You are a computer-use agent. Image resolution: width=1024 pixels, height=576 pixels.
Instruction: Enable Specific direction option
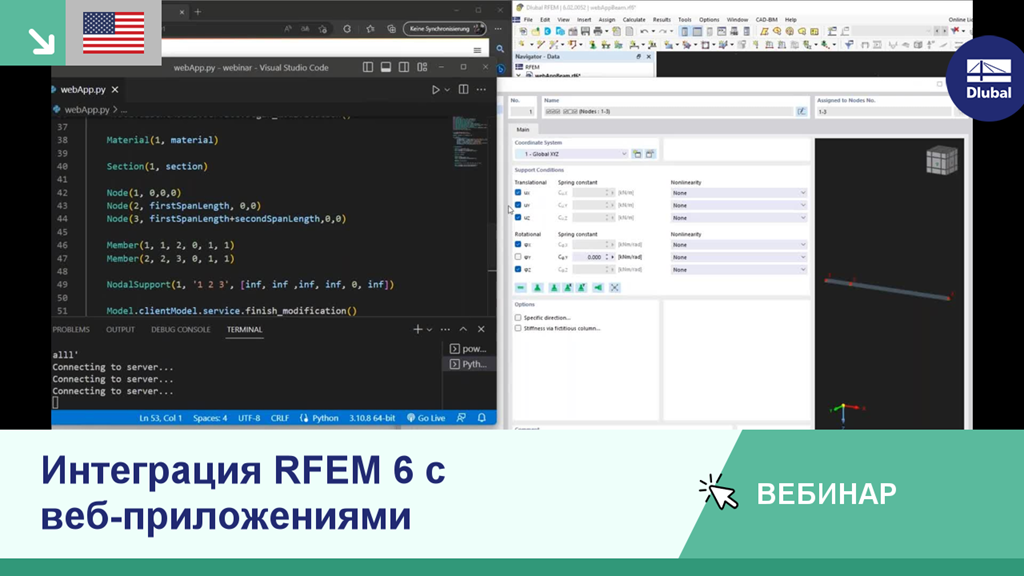coord(518,317)
